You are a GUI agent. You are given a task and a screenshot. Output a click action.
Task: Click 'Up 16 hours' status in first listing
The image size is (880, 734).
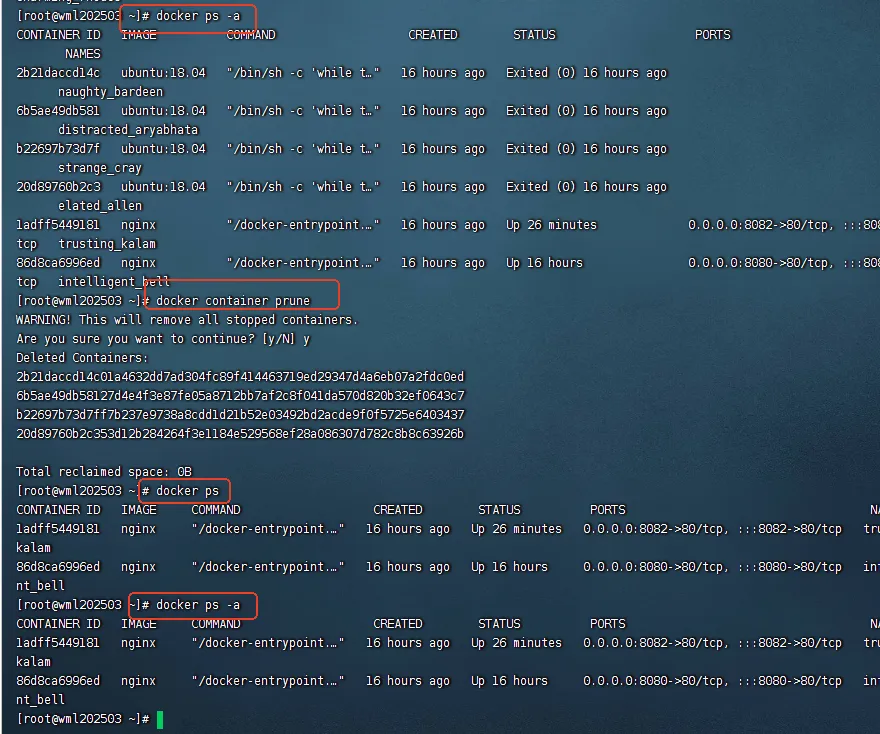544,263
